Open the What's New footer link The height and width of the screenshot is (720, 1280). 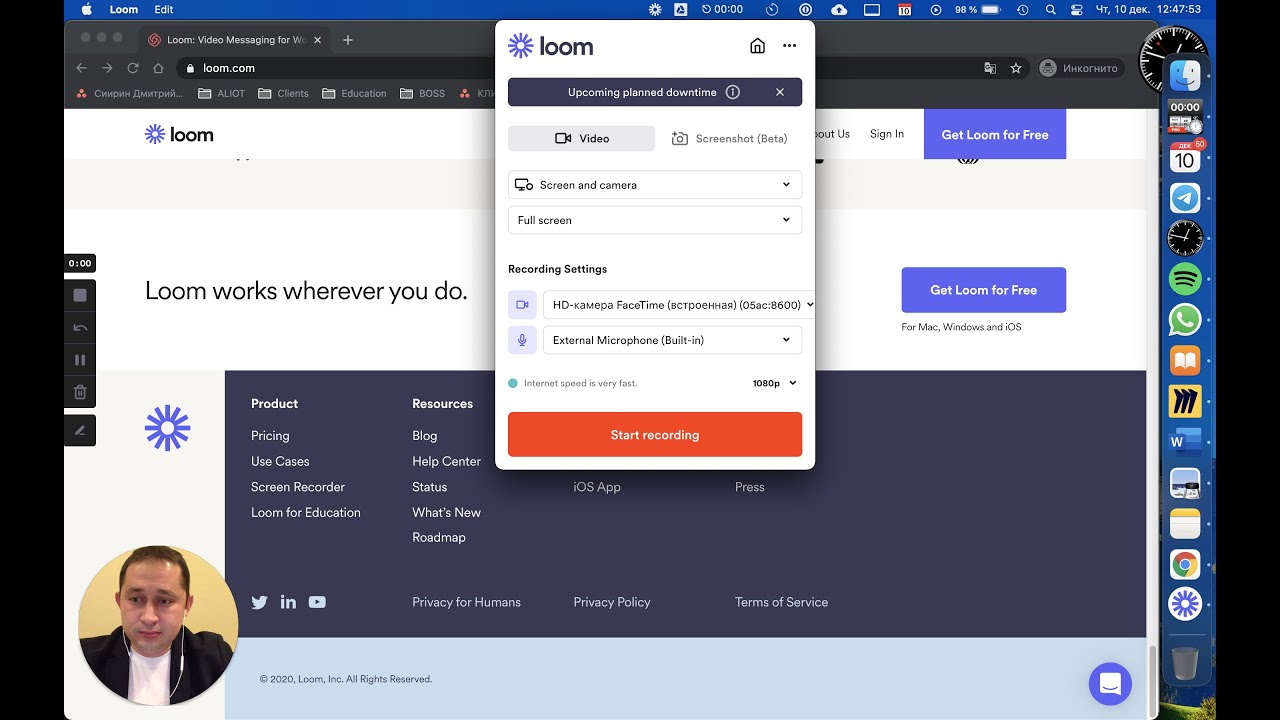pyautogui.click(x=447, y=512)
